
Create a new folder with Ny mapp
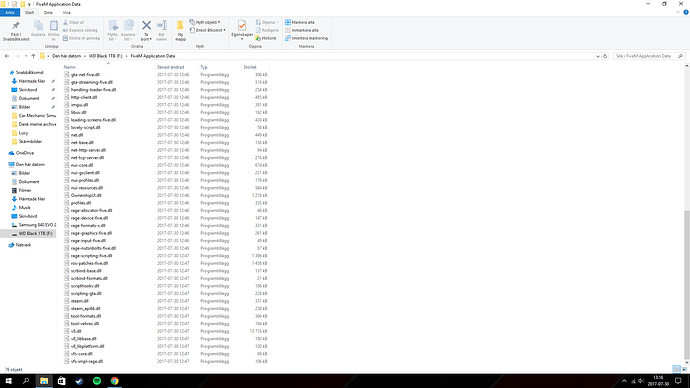[180, 30]
